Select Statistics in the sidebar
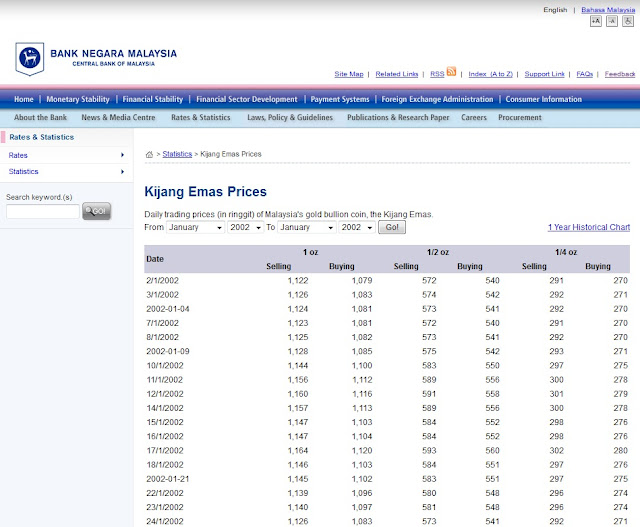Image resolution: width=640 pixels, height=527 pixels. tap(23, 171)
